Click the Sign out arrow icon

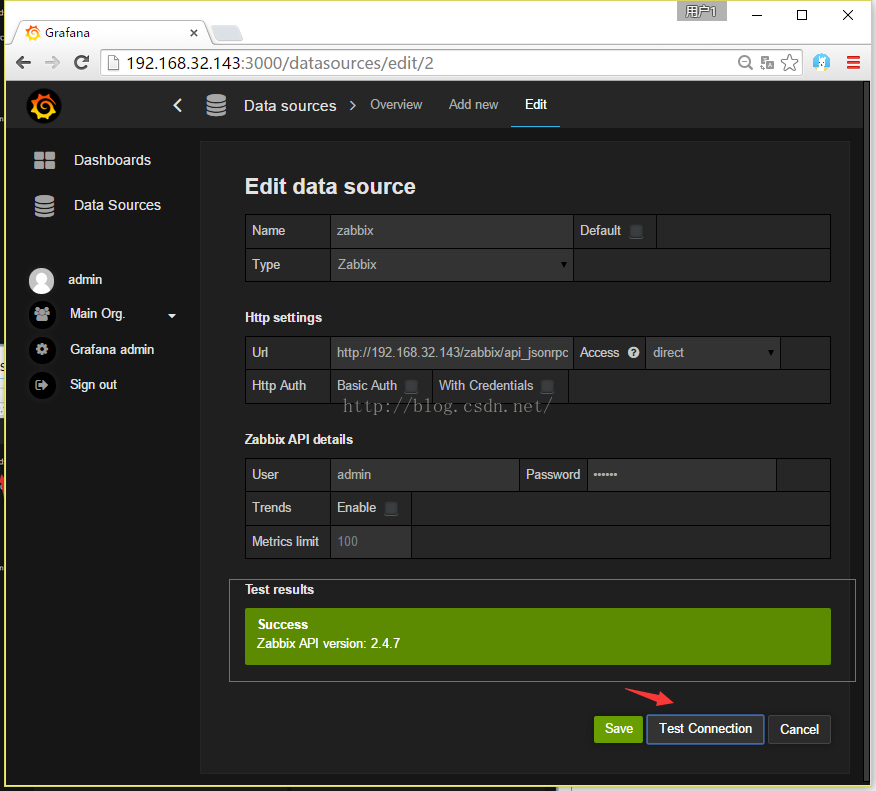click(x=42, y=385)
